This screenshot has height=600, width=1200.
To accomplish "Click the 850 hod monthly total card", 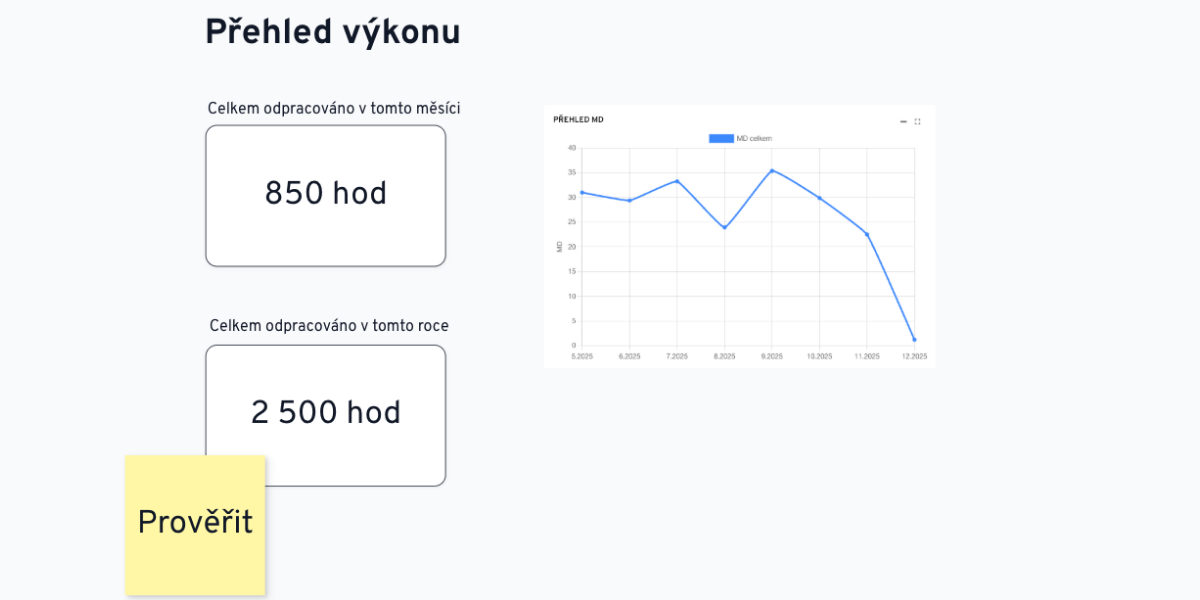I will (x=325, y=195).
